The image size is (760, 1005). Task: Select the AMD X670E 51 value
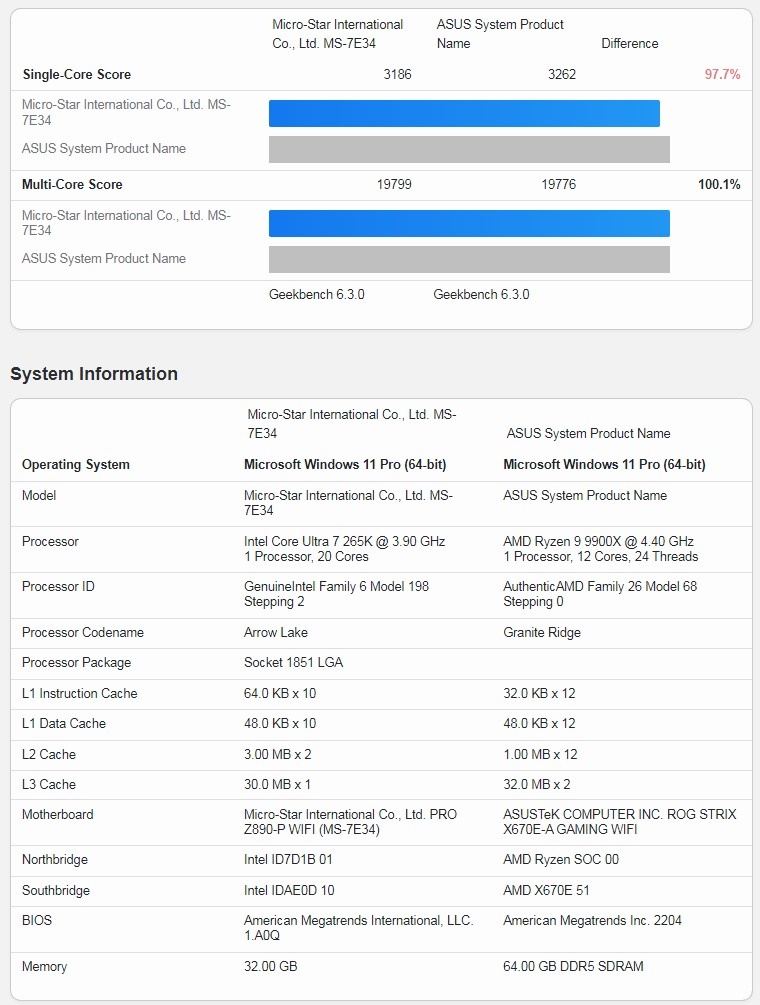547,891
